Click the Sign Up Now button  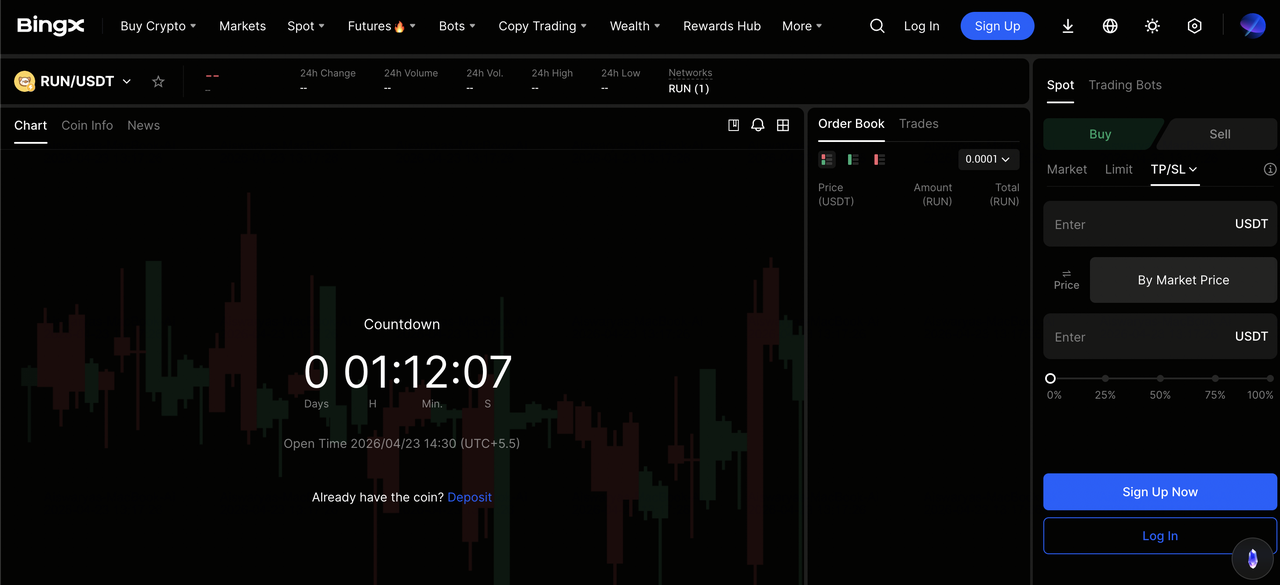1159,492
